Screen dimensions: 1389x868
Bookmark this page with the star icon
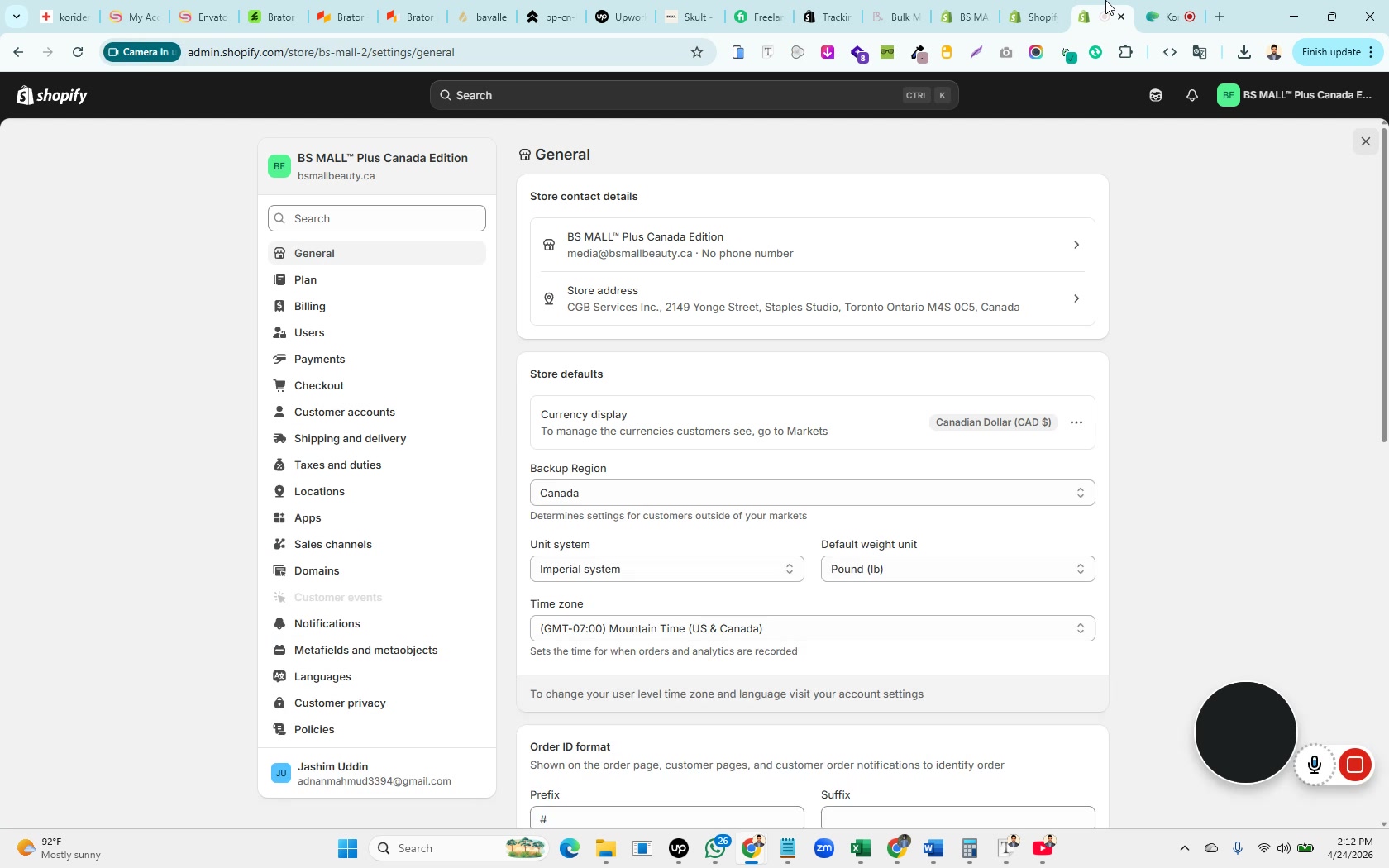pyautogui.click(x=697, y=53)
